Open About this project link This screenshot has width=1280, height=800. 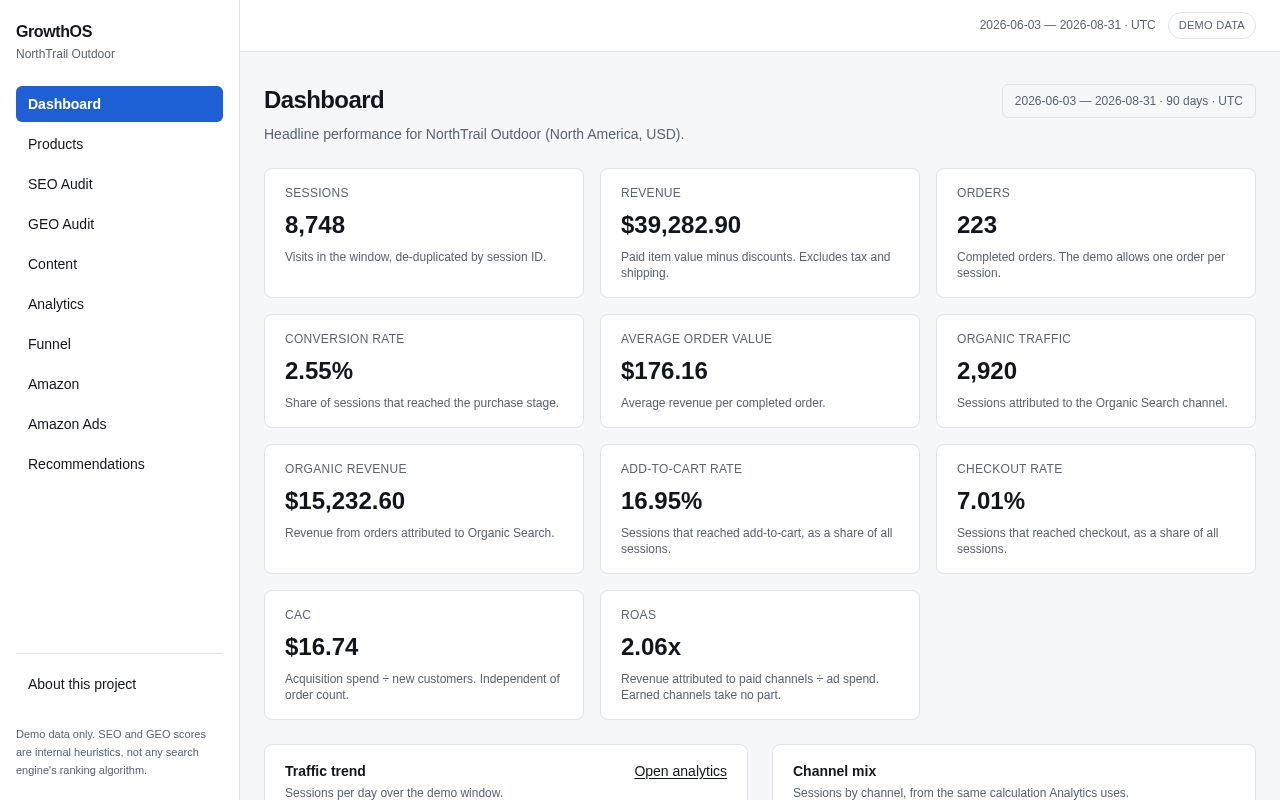(x=119, y=684)
